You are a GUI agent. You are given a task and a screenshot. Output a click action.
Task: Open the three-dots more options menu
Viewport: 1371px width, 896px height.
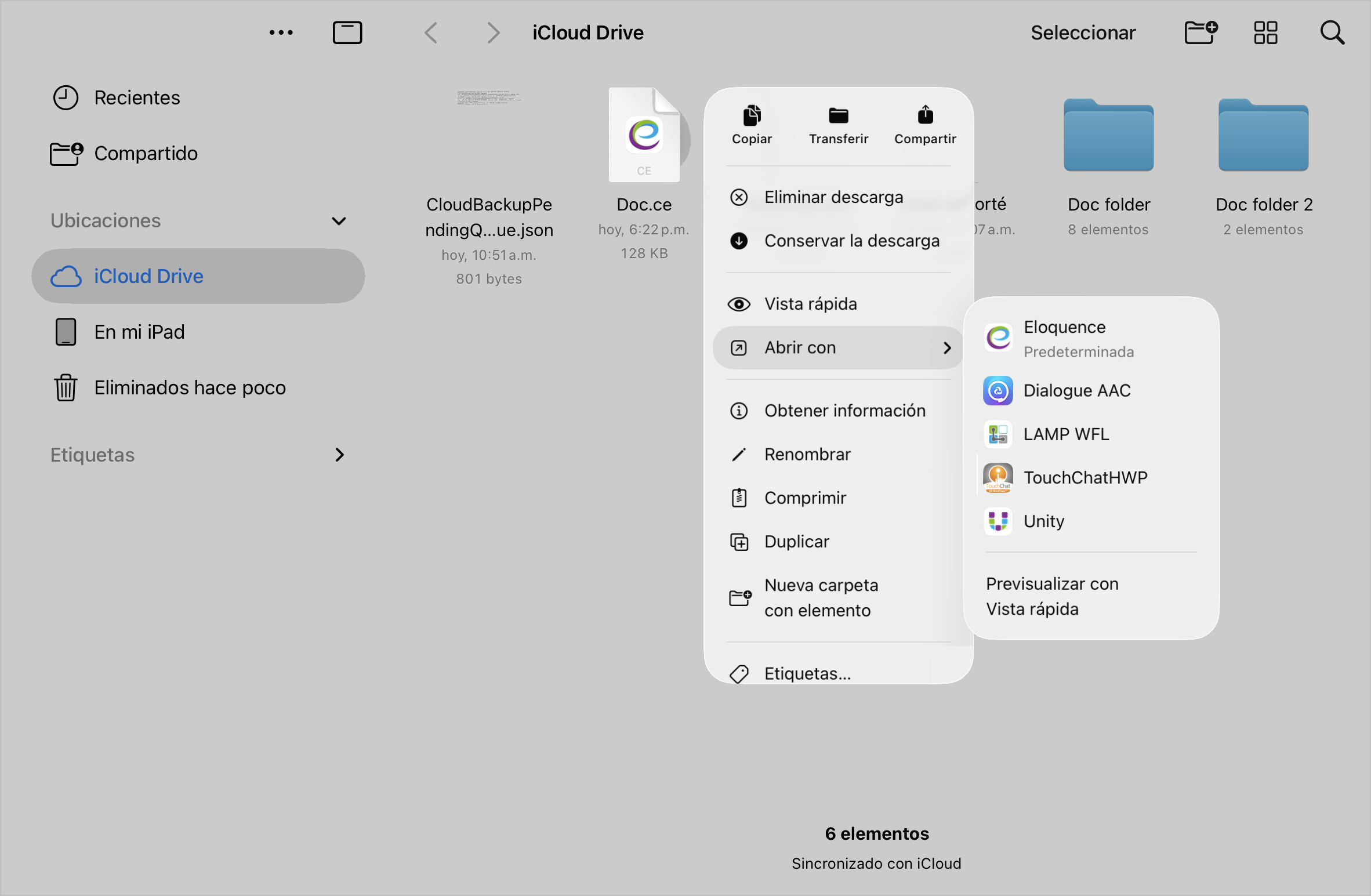(x=281, y=32)
